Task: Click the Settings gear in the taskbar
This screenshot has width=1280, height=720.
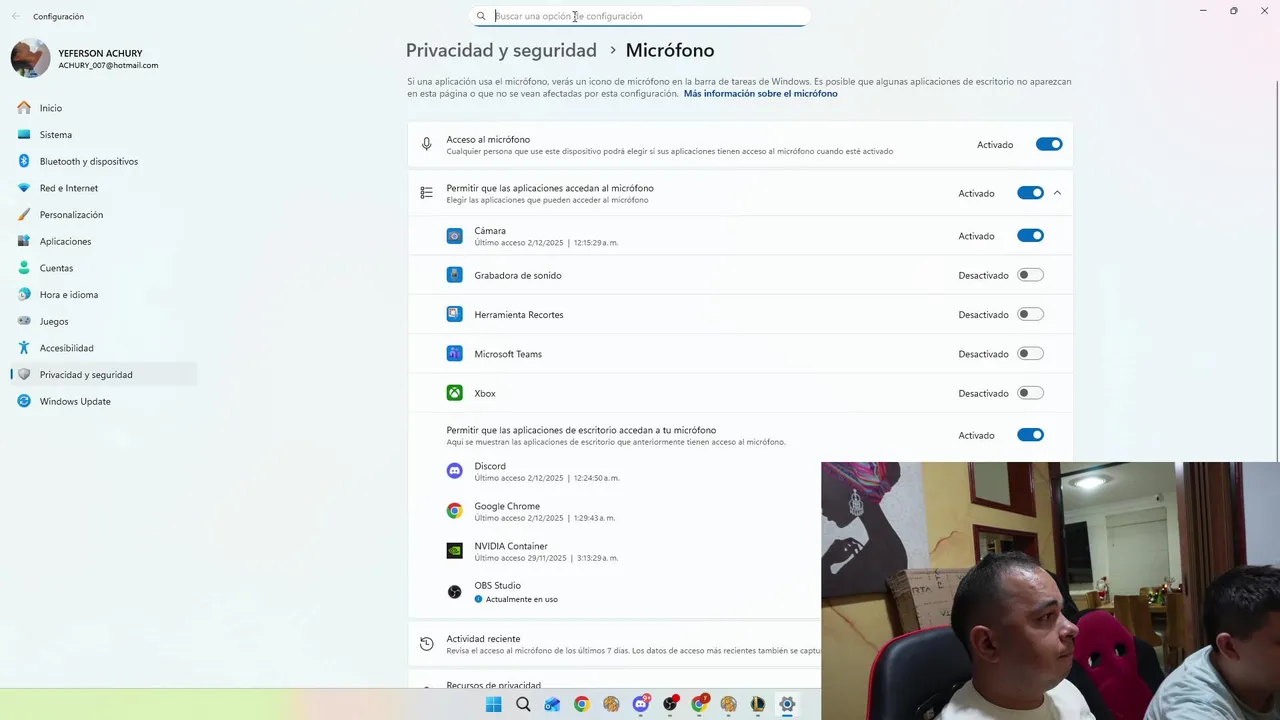Action: [x=787, y=704]
